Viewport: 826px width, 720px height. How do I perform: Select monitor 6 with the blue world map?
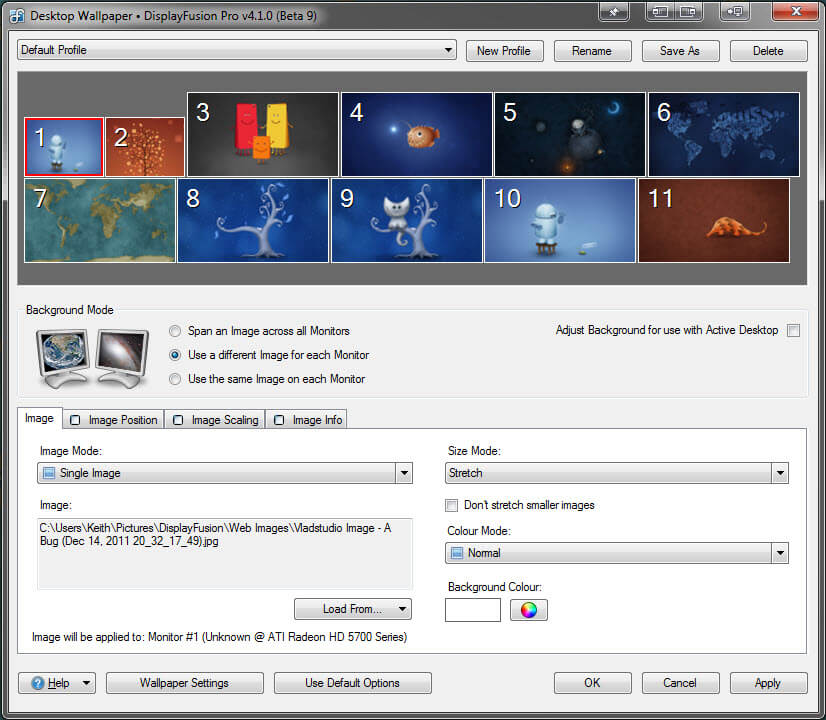point(724,134)
